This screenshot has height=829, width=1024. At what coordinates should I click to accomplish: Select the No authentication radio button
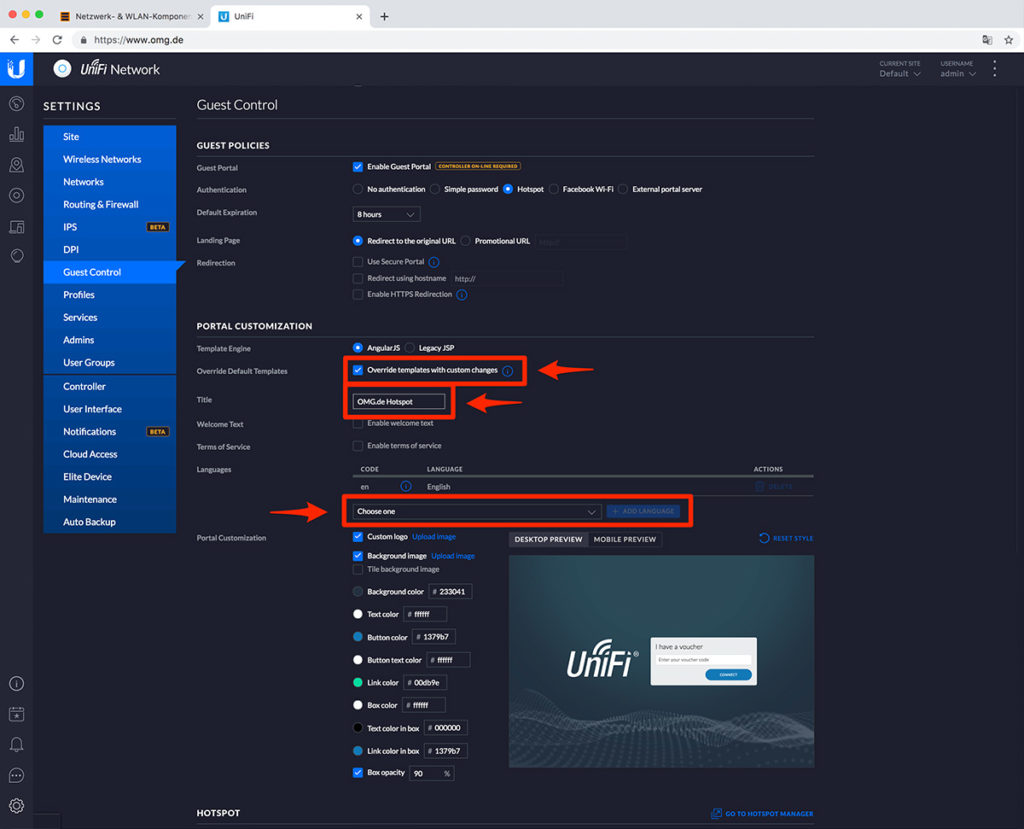357,189
